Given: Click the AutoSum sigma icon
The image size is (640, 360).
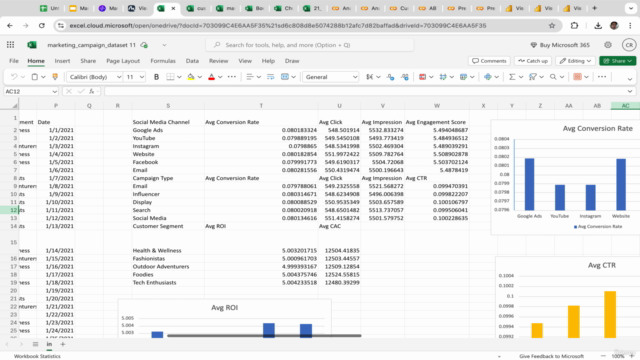Looking at the screenshot, I should 512,77.
